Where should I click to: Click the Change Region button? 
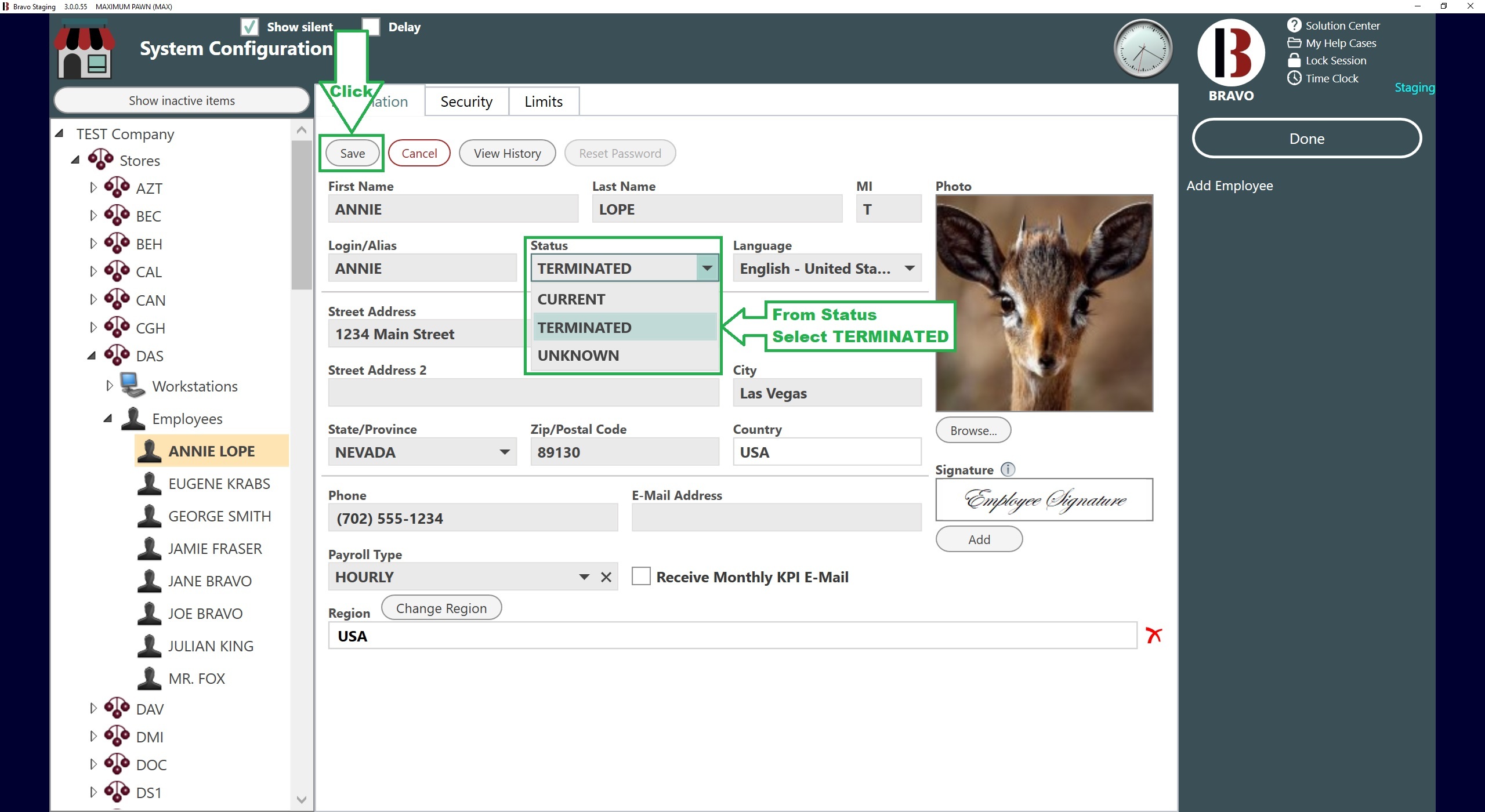point(441,608)
